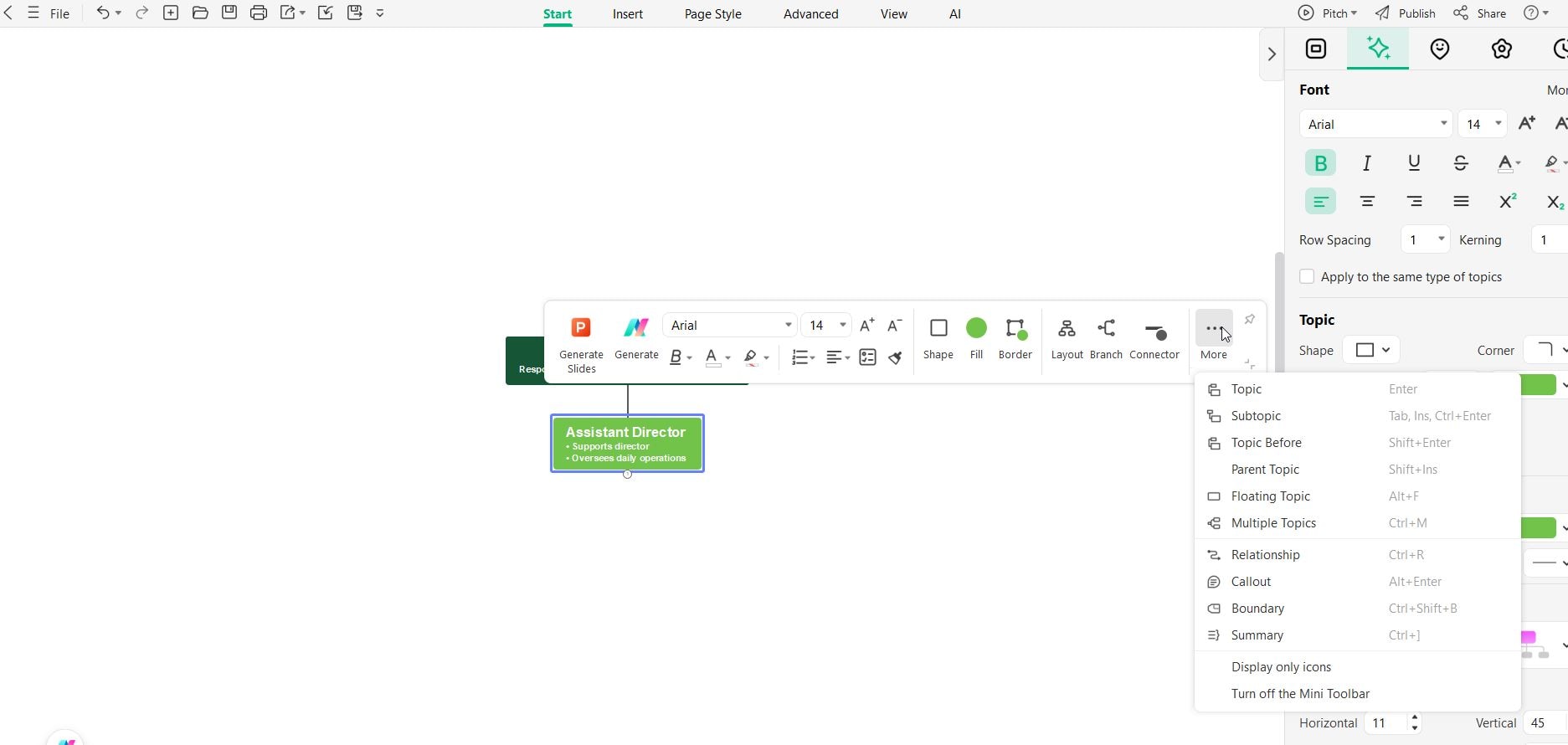Open font size 14 dropdown in right panel

pos(1482,124)
